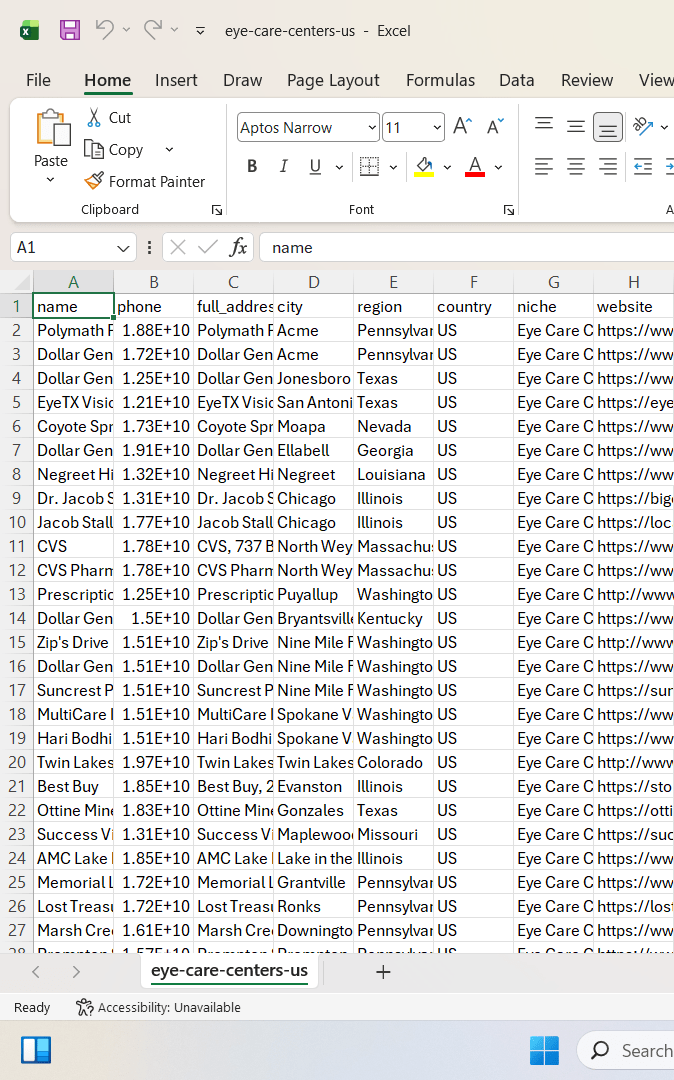
Task: Expand the Font Color palette arrow
Action: pos(498,167)
